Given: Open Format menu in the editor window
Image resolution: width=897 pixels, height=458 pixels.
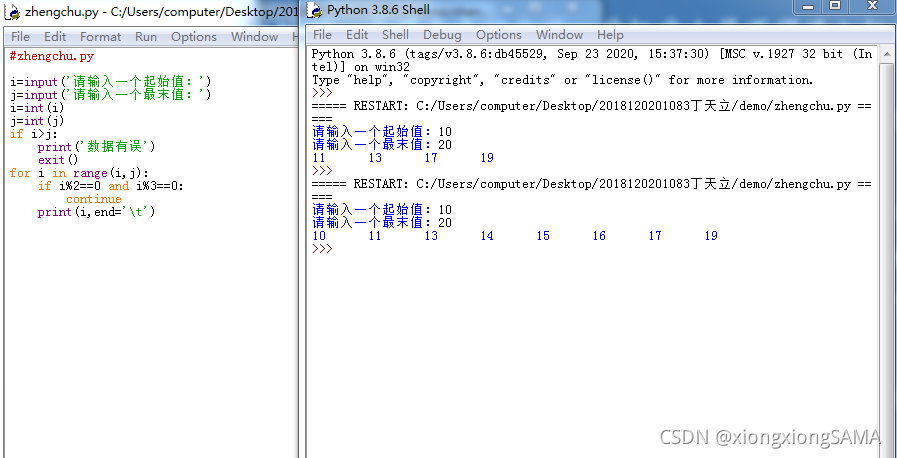Looking at the screenshot, I should (x=101, y=37).
